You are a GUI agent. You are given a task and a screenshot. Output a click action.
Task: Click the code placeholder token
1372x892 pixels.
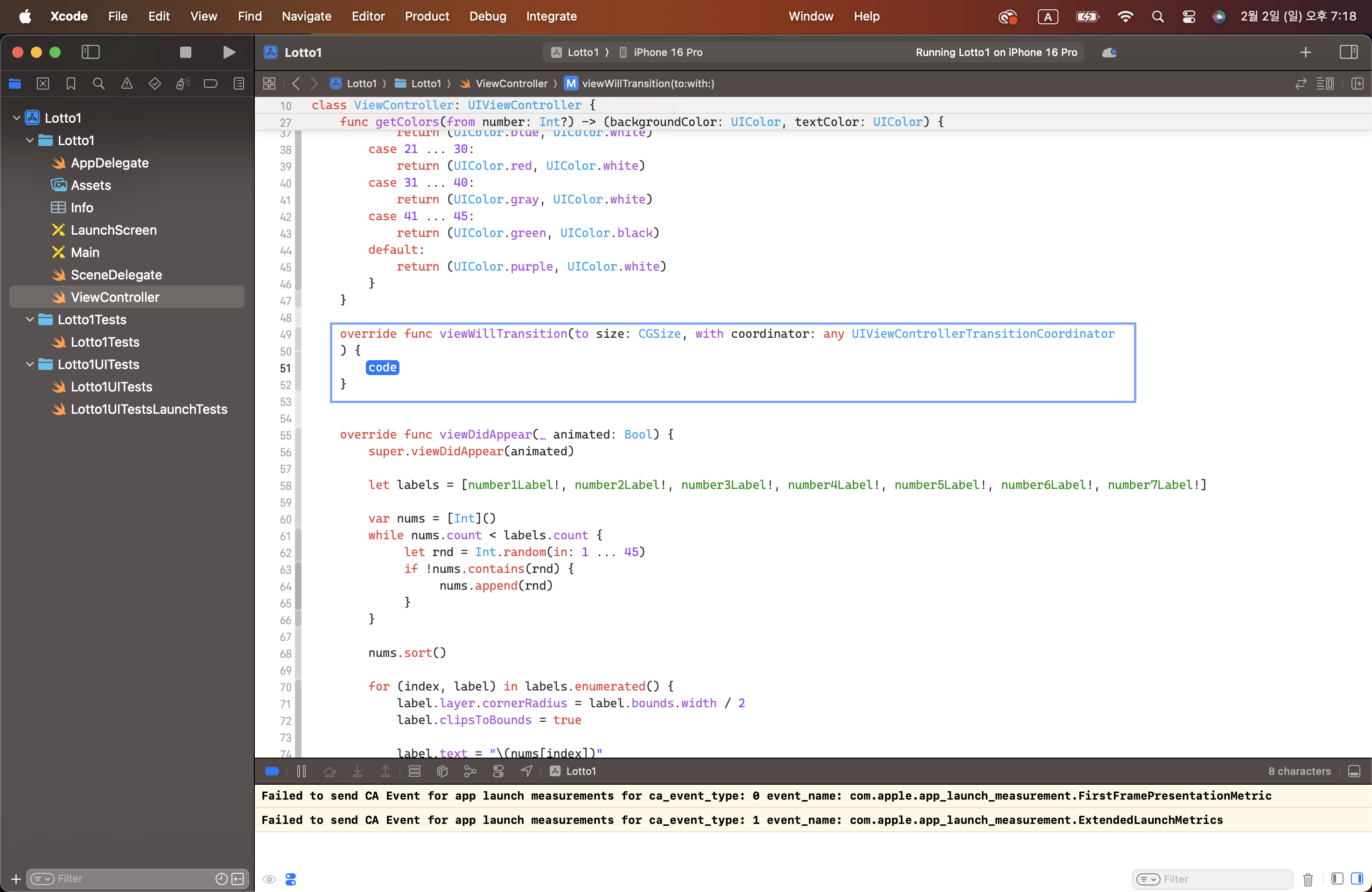tap(382, 368)
